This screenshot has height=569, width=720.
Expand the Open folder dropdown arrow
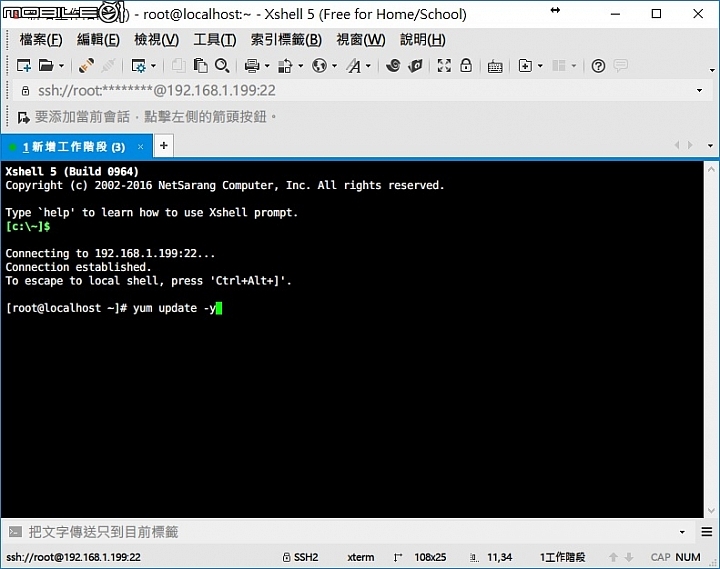[x=61, y=66]
